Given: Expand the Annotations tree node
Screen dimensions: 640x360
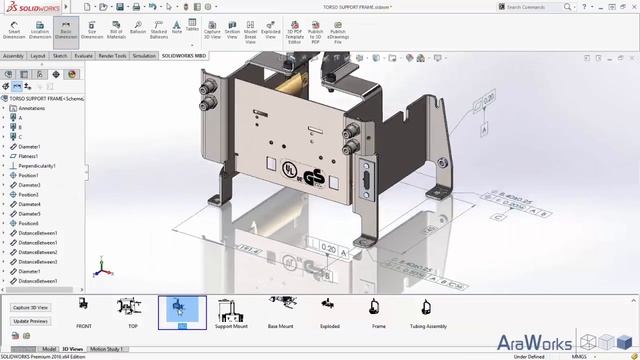Looking at the screenshot, I should point(4,108).
